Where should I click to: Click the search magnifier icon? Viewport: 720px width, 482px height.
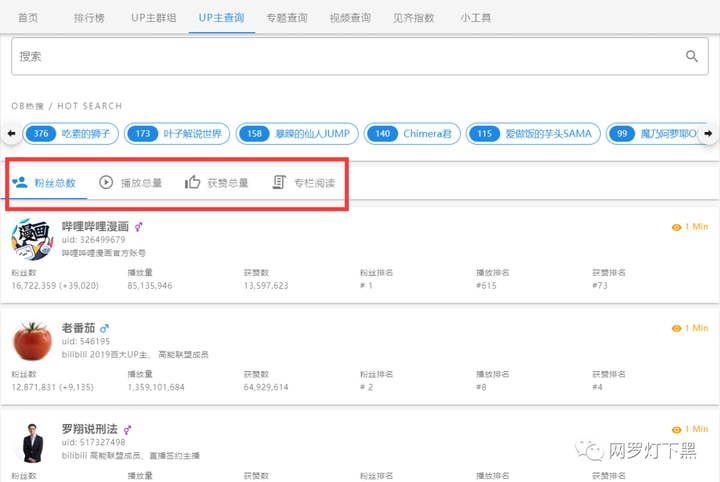tap(692, 56)
